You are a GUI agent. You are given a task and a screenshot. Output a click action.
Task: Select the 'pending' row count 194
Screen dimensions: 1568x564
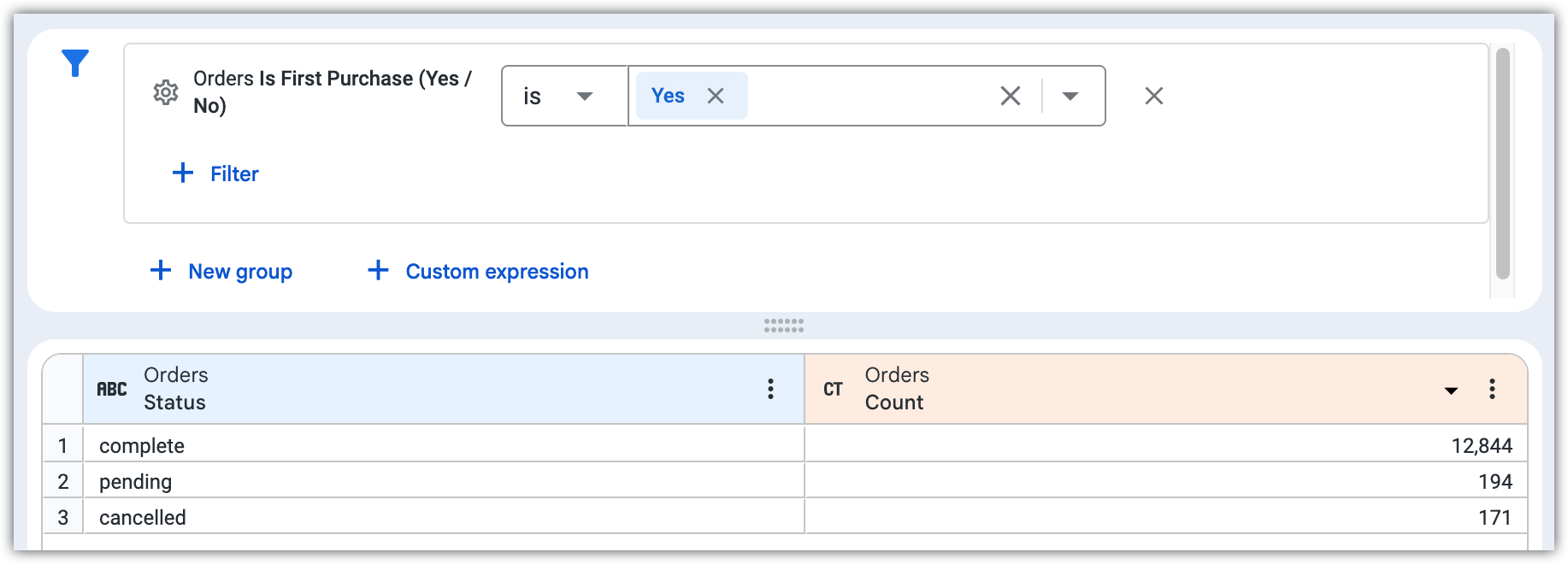point(1494,481)
